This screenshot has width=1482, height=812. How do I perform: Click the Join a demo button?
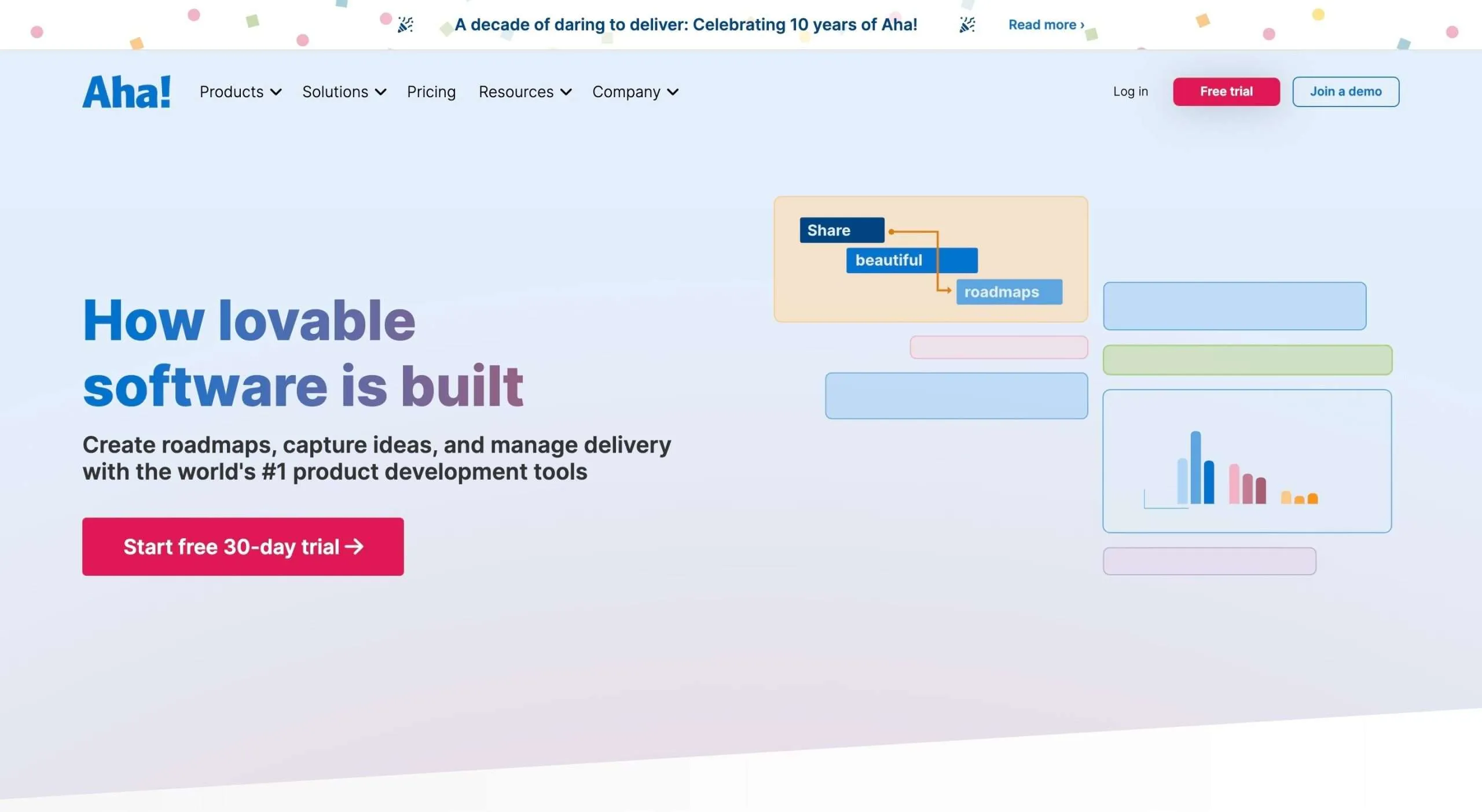[1345, 91]
